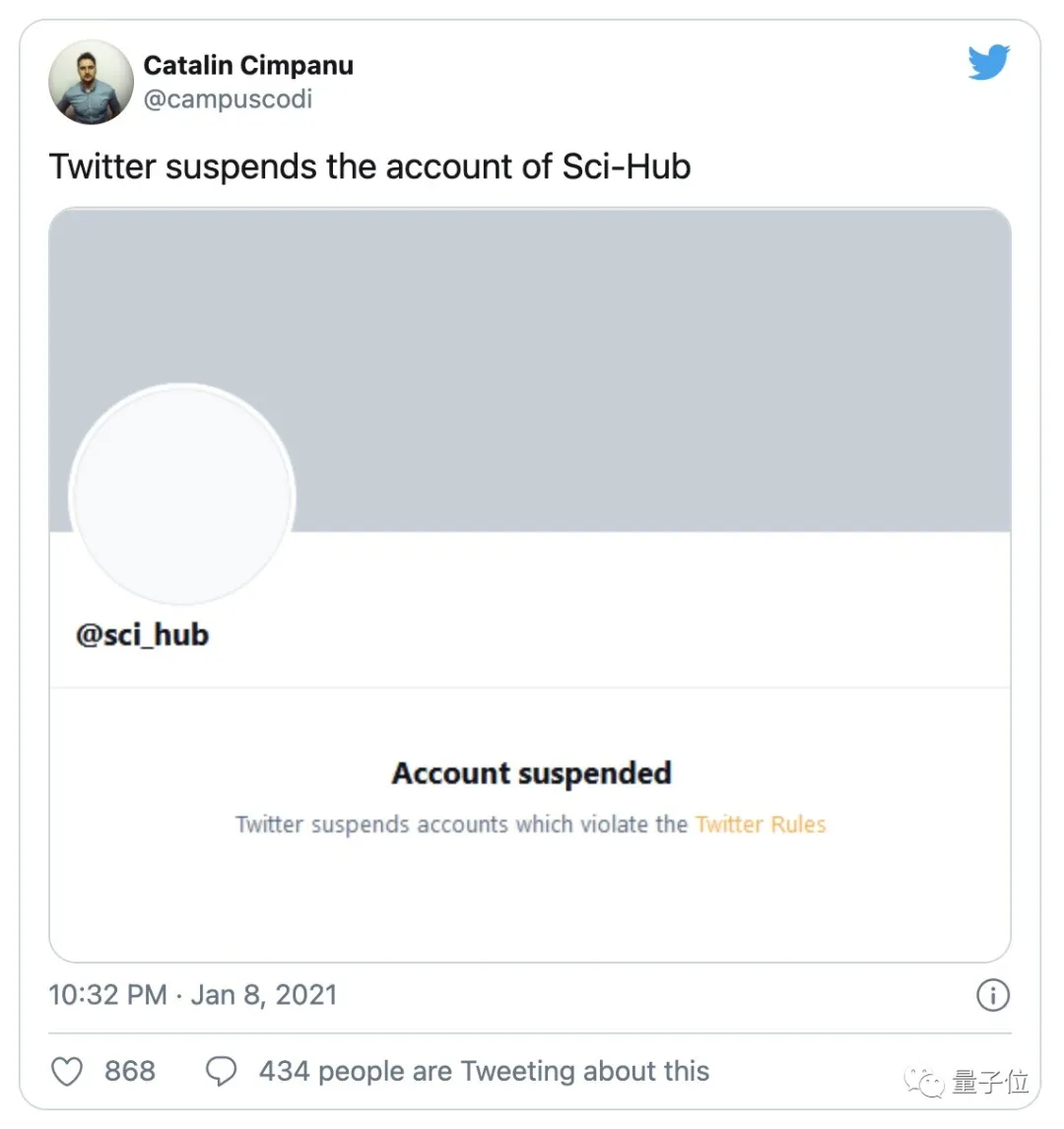Click the 量子位 watermark text

[990, 1083]
